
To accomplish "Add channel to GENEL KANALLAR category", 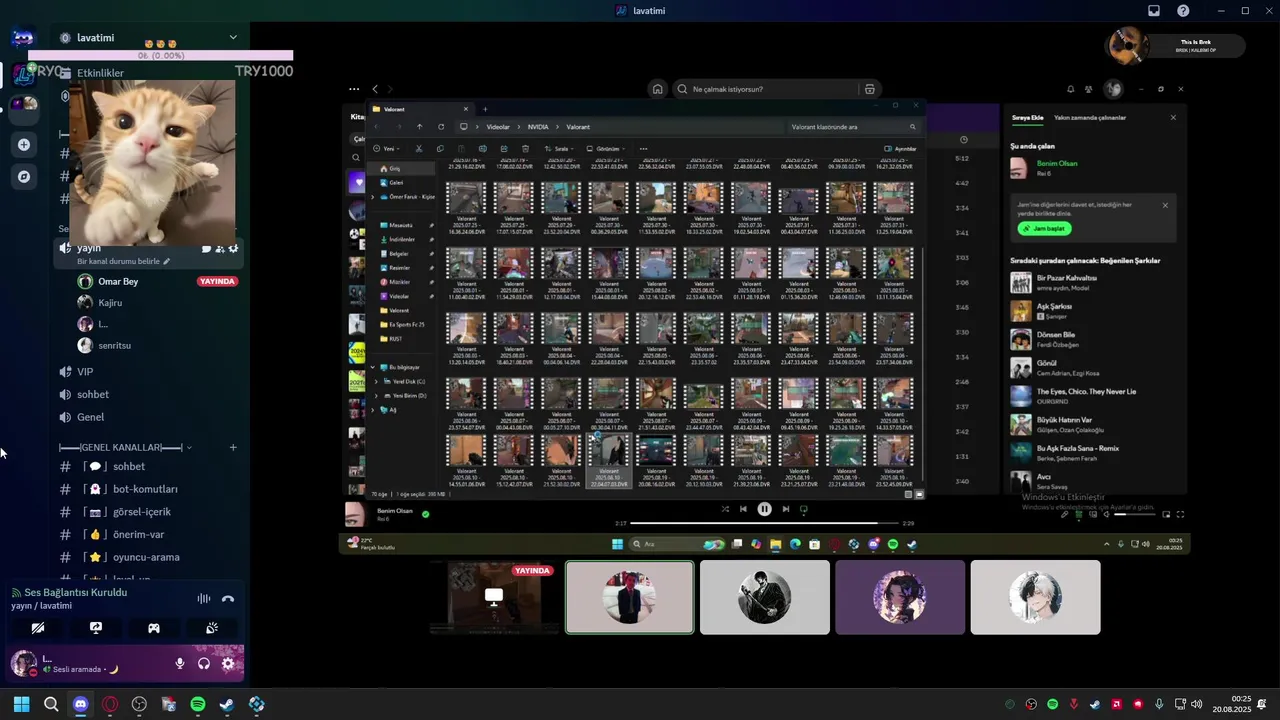I will (233, 447).
